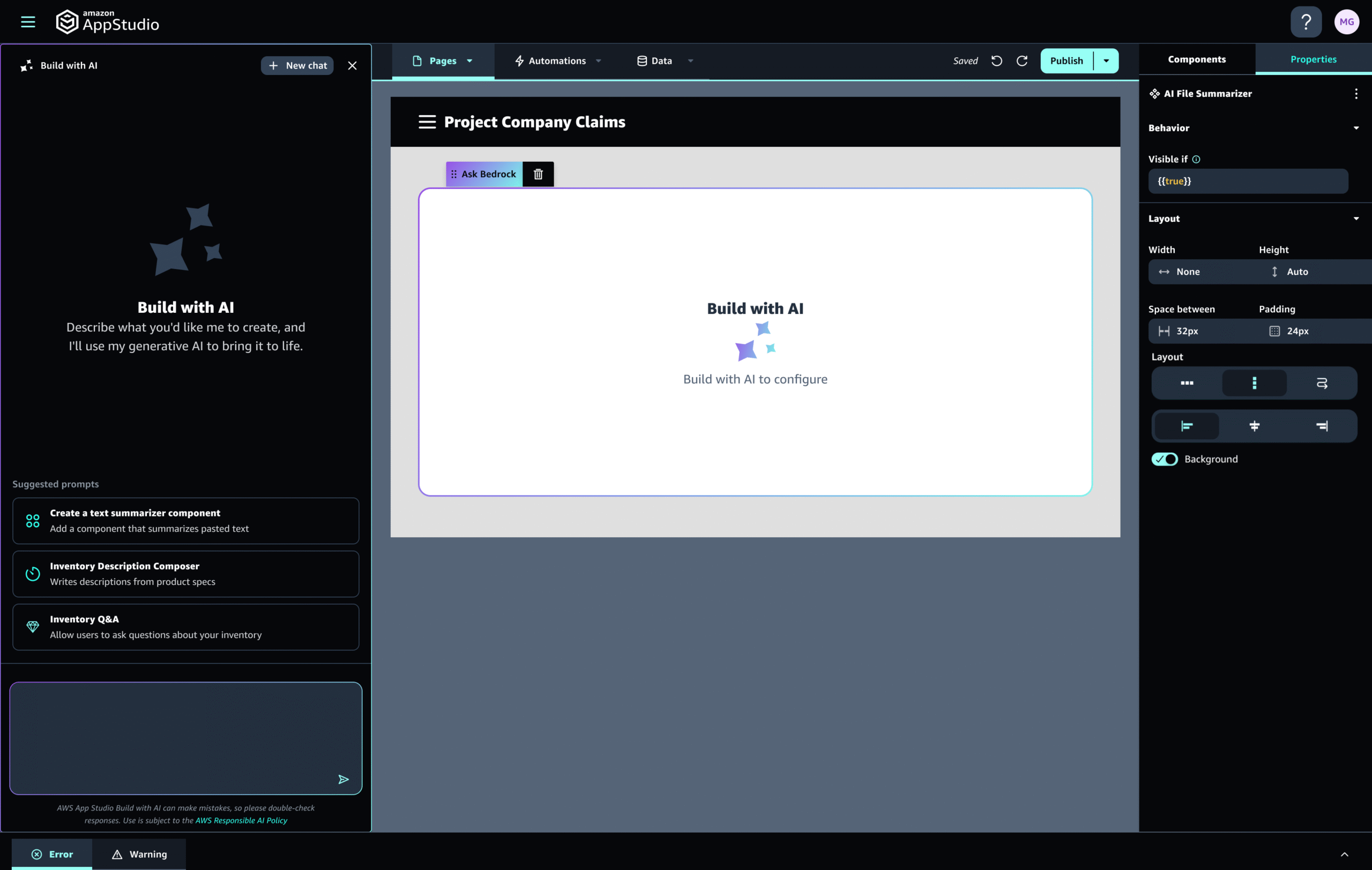This screenshot has width=1372, height=870.
Task: Collapse the Behavior section
Action: [x=1356, y=128]
